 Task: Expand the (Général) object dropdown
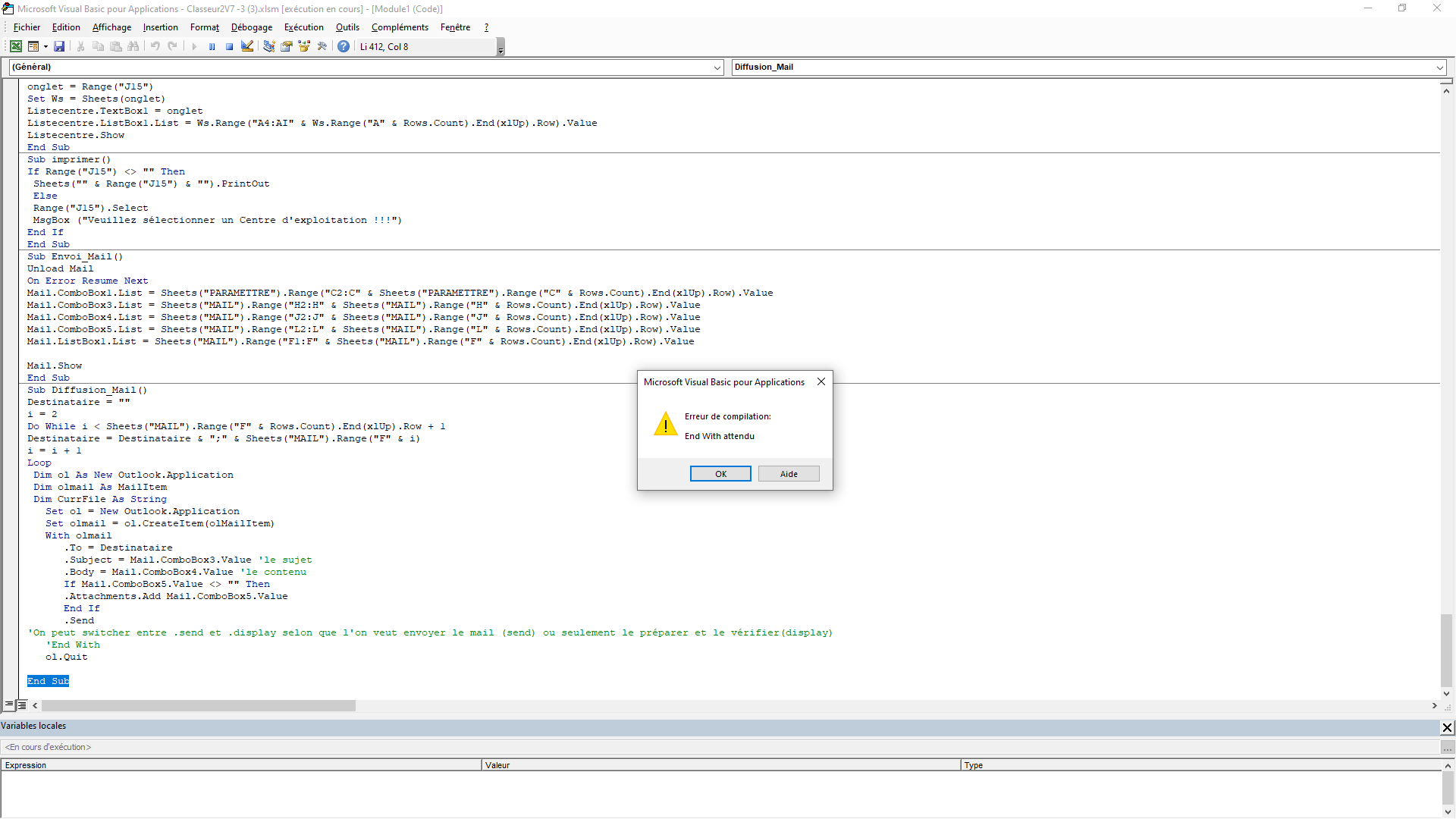click(x=717, y=67)
